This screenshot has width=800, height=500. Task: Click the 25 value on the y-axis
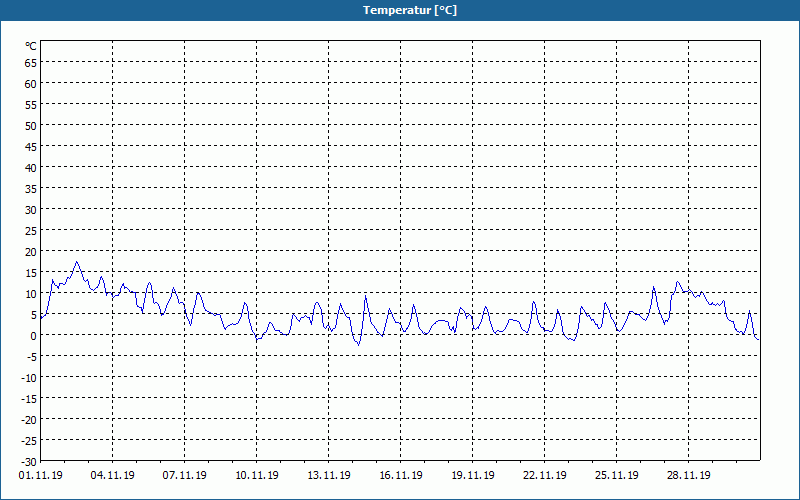(x=31, y=231)
